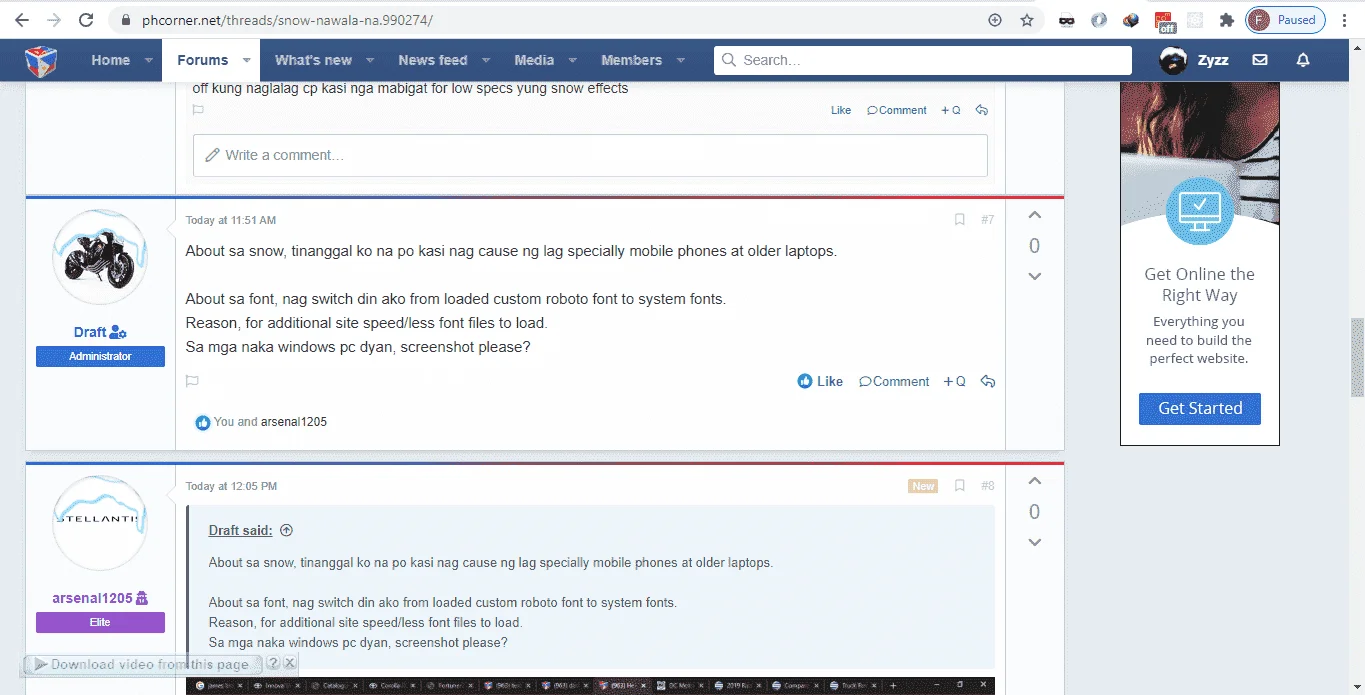This screenshot has width=1365, height=695.
Task: Report post #7 with its flag icon
Action: pyautogui.click(x=193, y=381)
